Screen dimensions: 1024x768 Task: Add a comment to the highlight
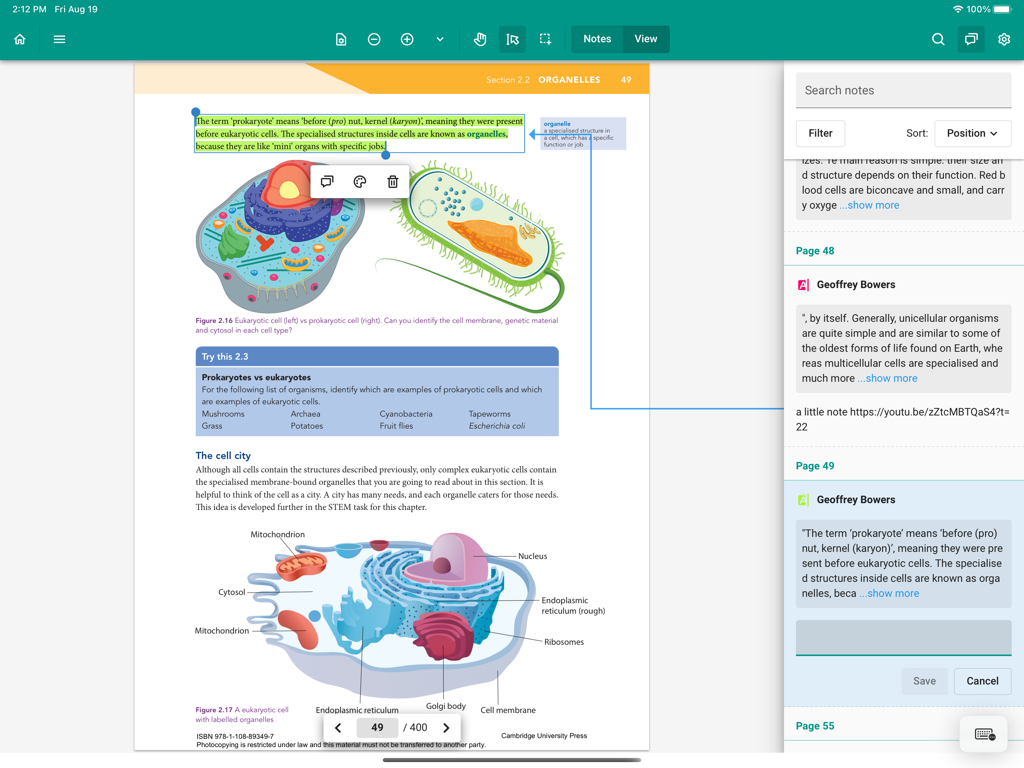327,182
